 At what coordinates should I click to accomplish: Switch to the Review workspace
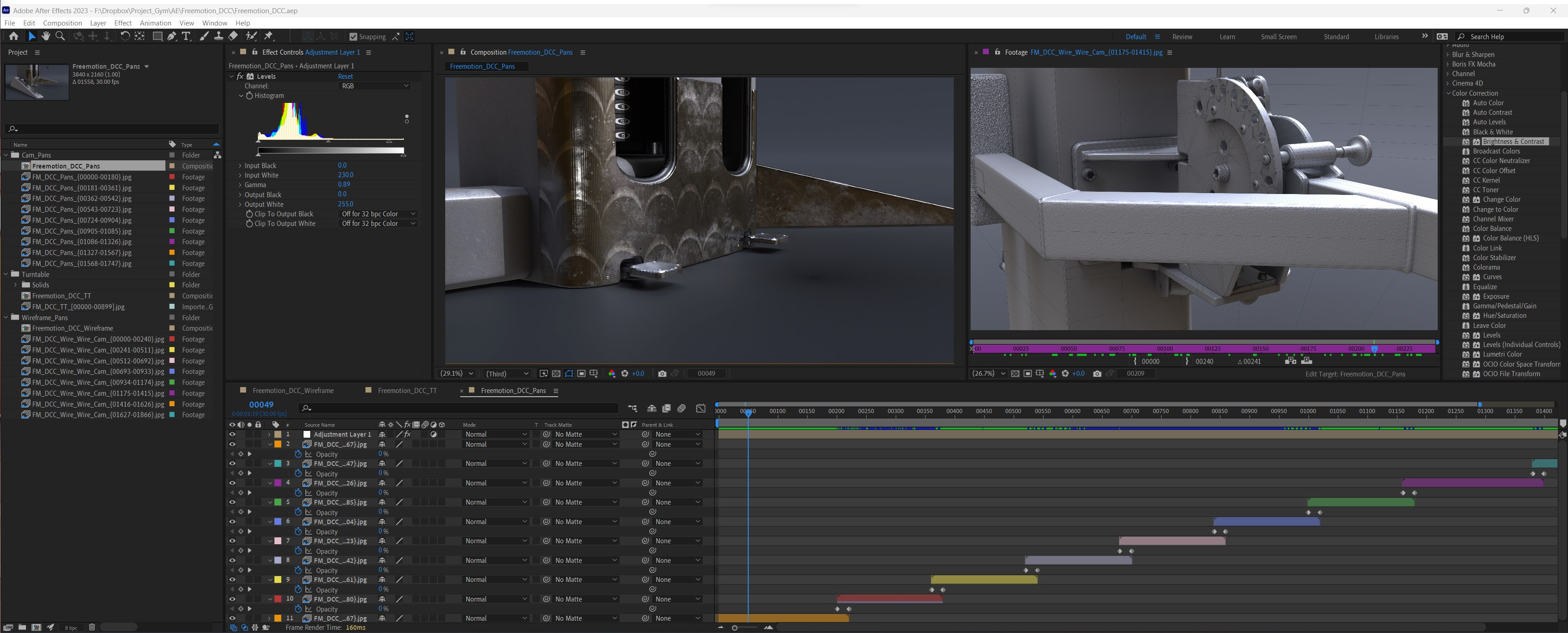pos(1182,36)
